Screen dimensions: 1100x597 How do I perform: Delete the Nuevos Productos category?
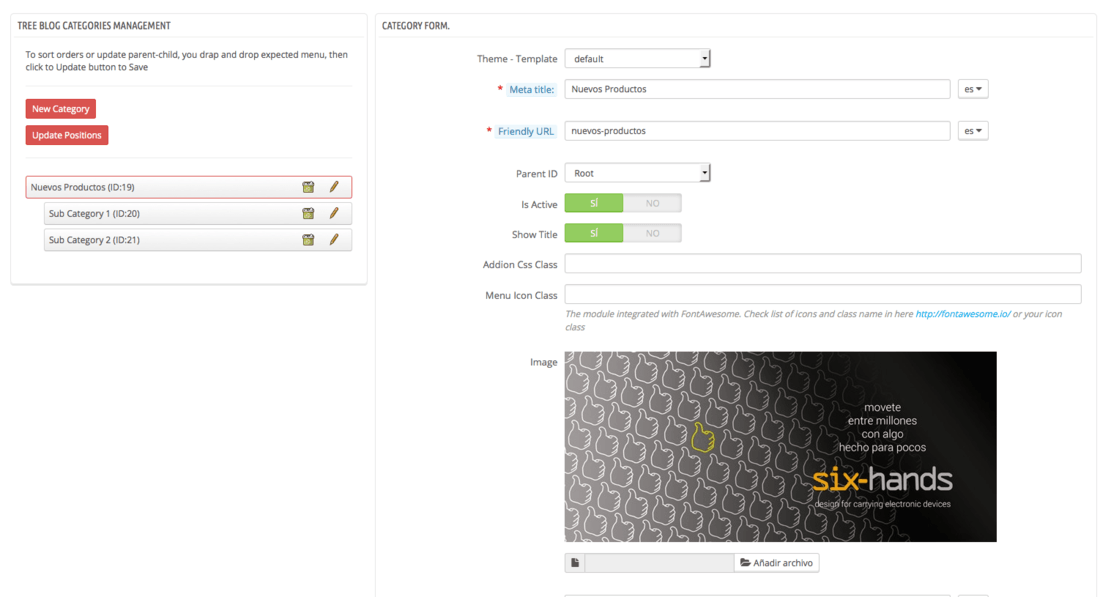click(308, 187)
